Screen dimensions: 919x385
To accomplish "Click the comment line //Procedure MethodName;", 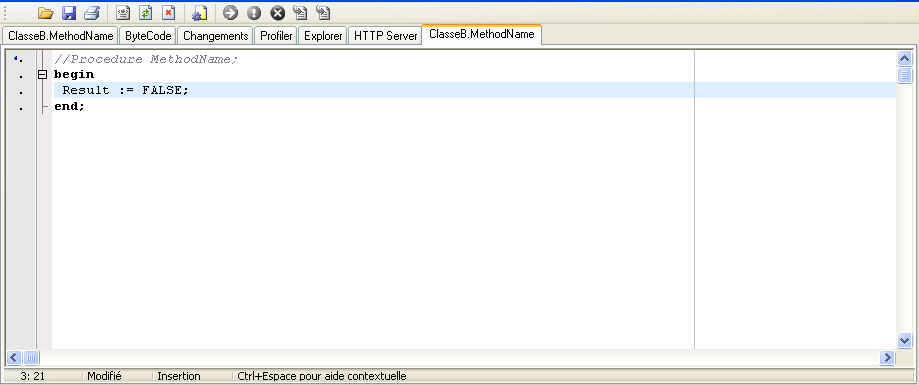I will tap(146, 59).
